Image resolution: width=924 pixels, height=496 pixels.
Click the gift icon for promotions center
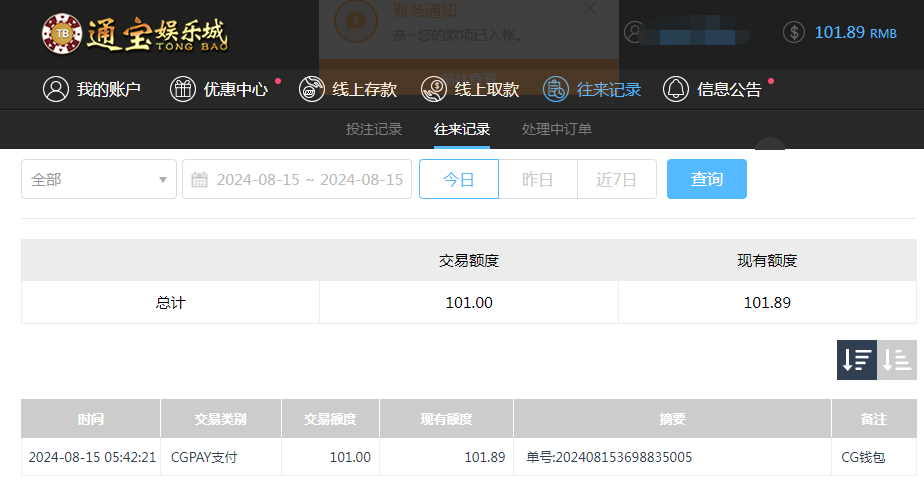(x=183, y=89)
